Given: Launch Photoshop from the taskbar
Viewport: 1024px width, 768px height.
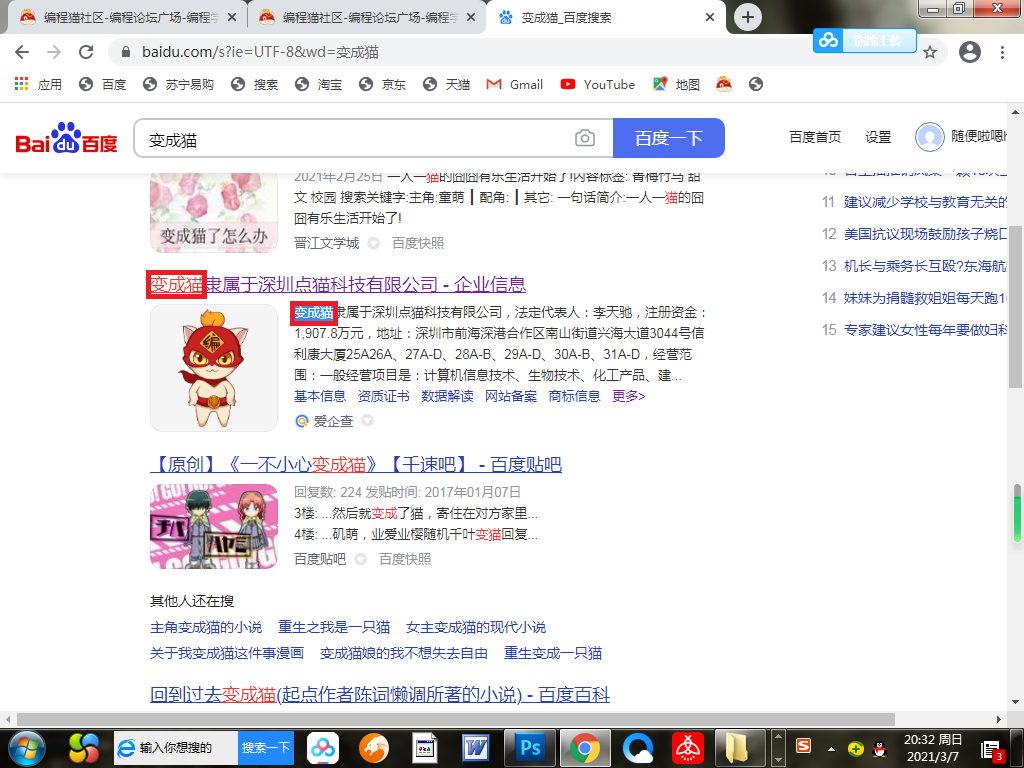Looking at the screenshot, I should pos(530,748).
